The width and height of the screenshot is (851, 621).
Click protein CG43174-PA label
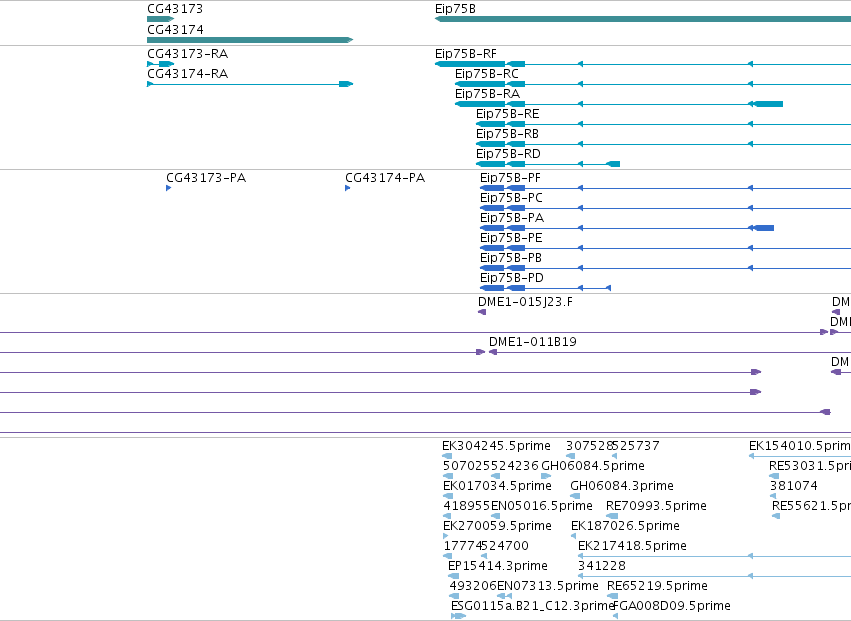tap(385, 178)
